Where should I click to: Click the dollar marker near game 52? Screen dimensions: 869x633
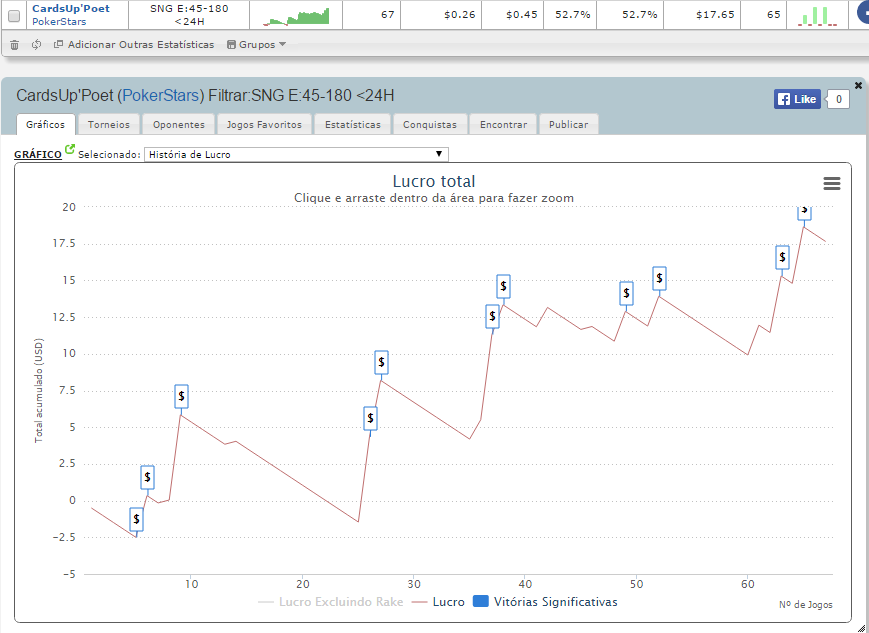coord(660,278)
